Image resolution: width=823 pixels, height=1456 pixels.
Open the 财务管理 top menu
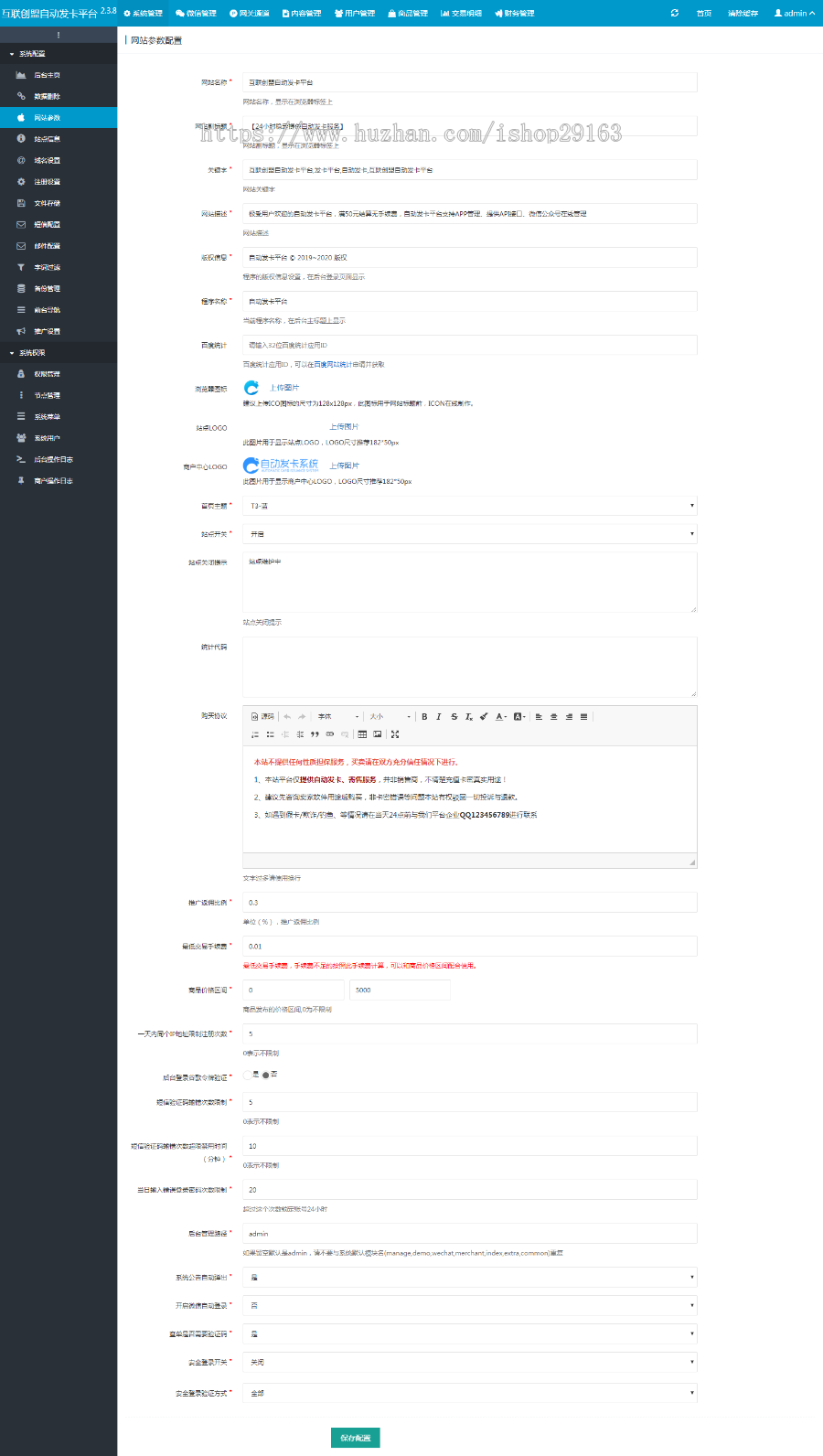(x=515, y=13)
